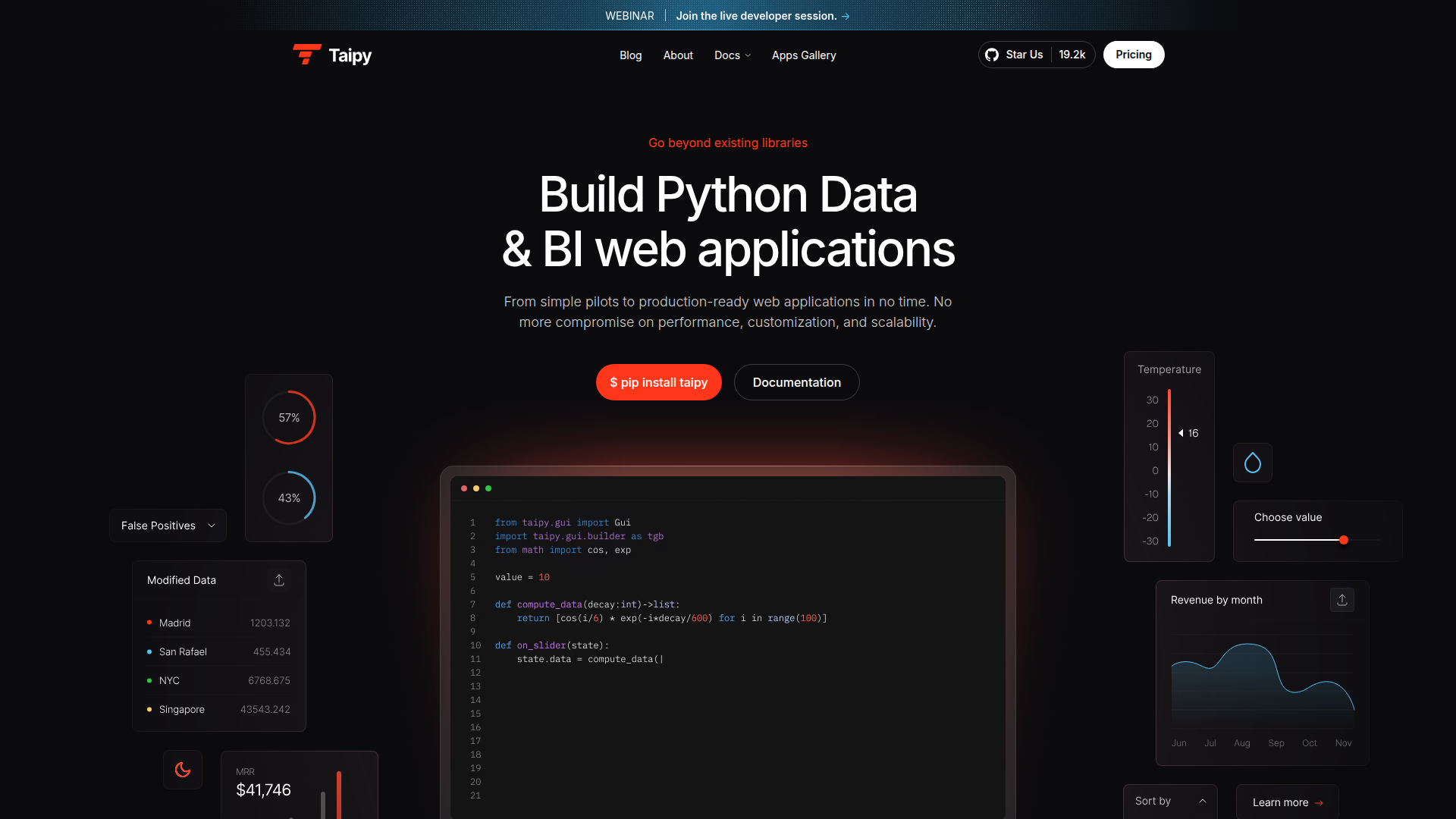Toggle the dark mode moon icon

coord(183,770)
